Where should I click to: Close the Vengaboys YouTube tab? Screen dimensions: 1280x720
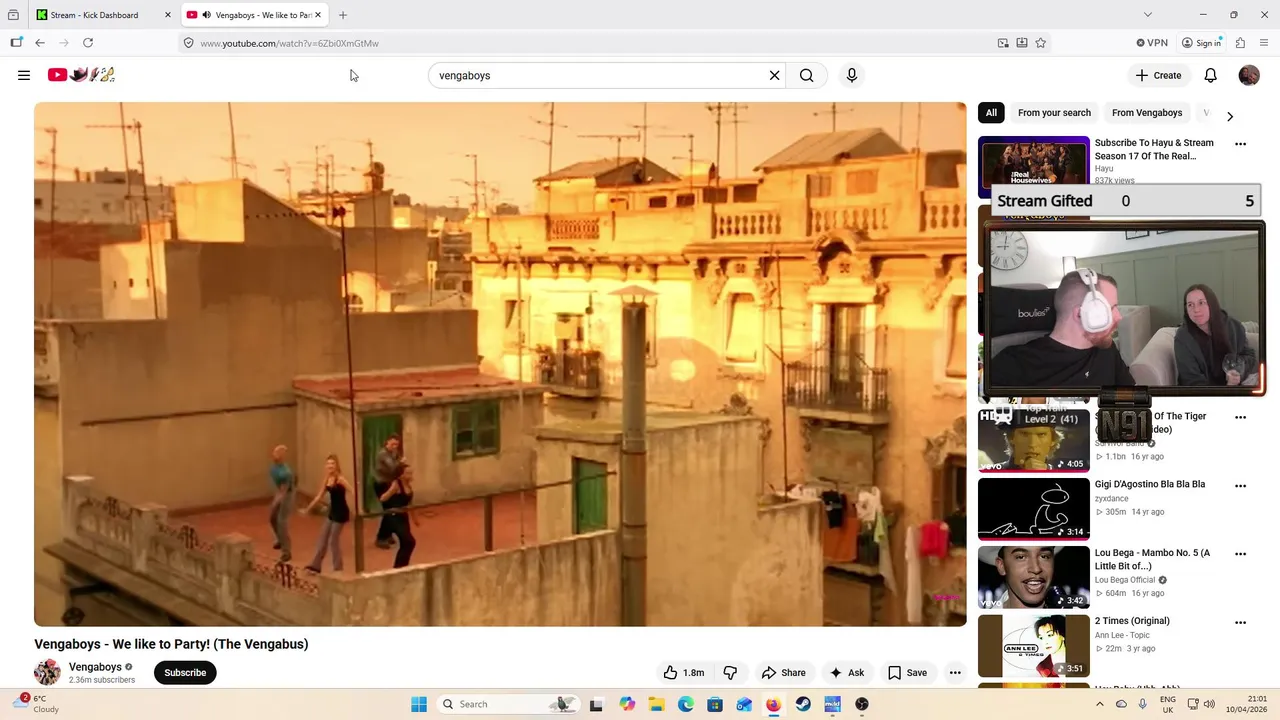pos(318,15)
